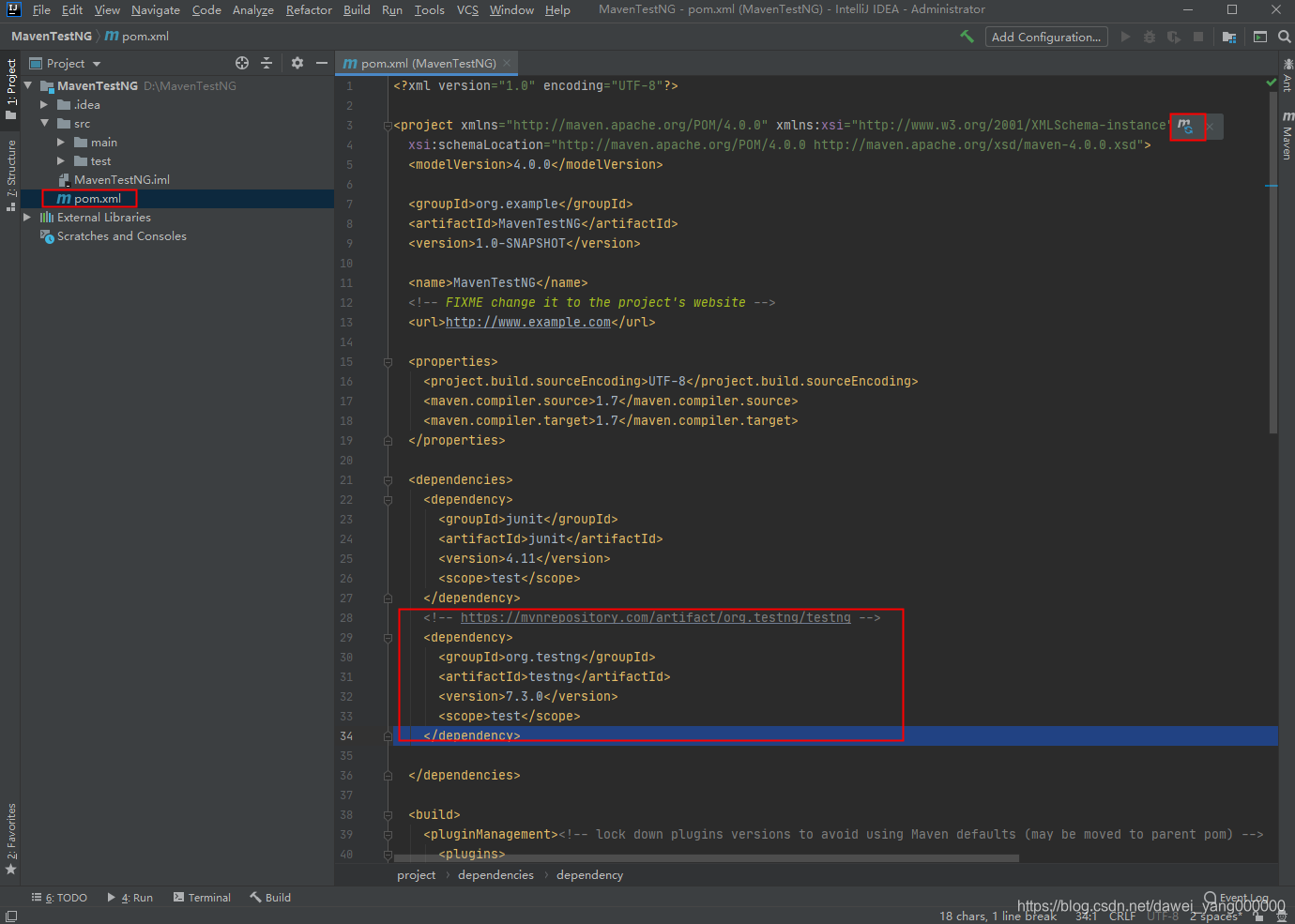1295x924 pixels.
Task: Open the Navigate menu
Action: (156, 9)
